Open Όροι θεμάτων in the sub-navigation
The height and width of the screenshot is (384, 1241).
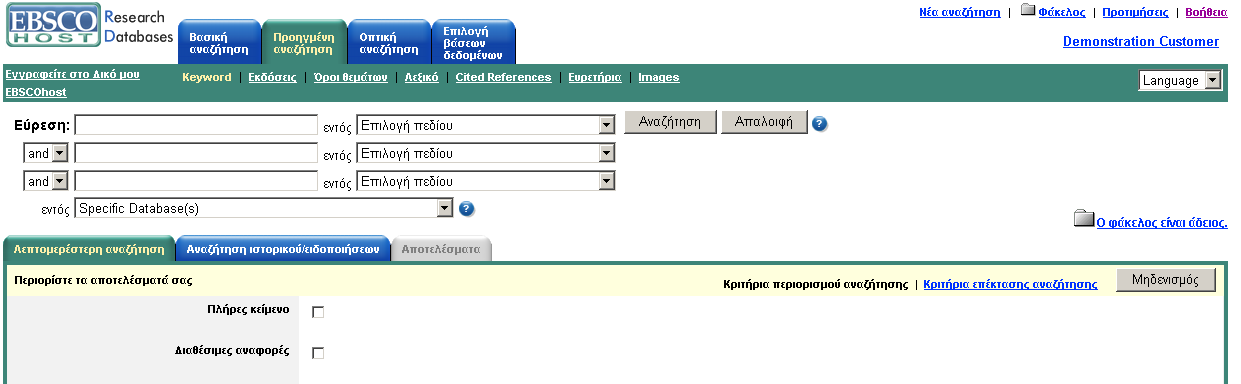tap(350, 77)
